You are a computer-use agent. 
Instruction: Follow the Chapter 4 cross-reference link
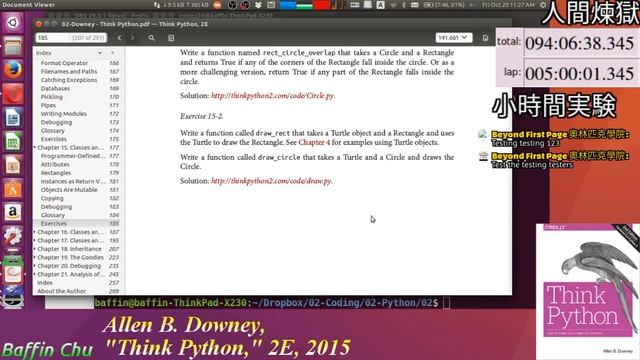tap(314, 142)
